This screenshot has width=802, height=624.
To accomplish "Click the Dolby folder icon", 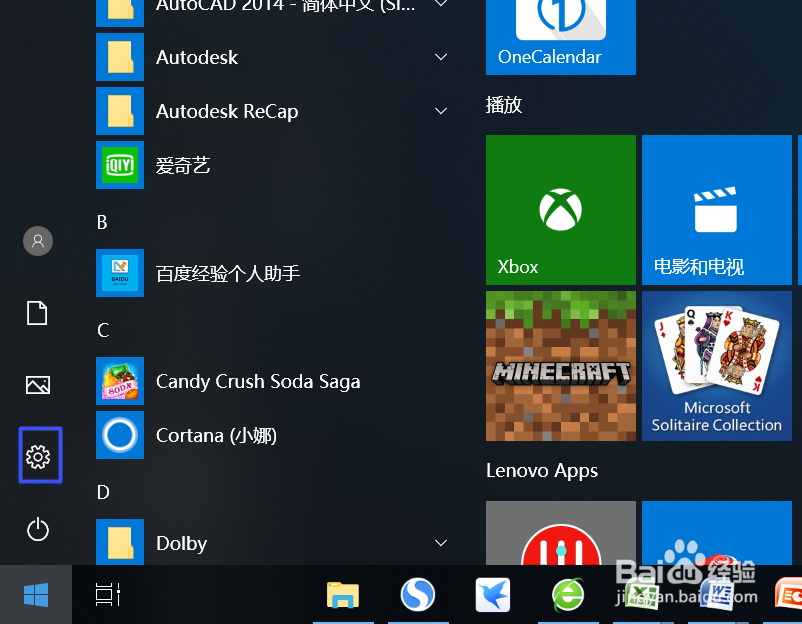I will [x=120, y=542].
